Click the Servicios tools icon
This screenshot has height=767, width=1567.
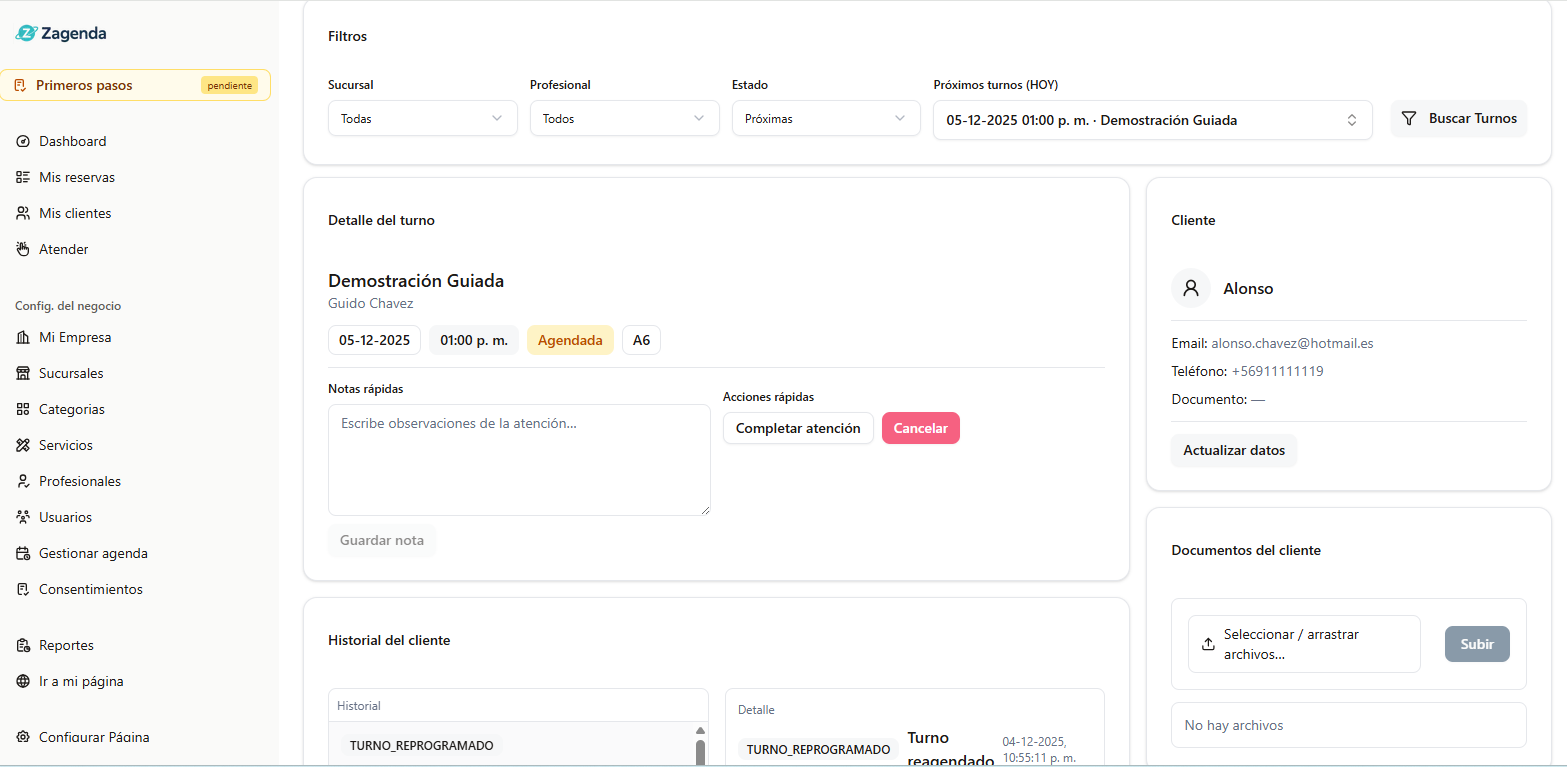pos(23,446)
